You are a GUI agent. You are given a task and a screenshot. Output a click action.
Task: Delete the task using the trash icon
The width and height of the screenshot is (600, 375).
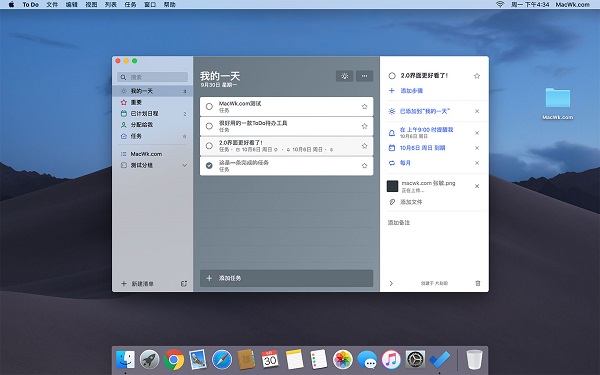pyautogui.click(x=478, y=284)
